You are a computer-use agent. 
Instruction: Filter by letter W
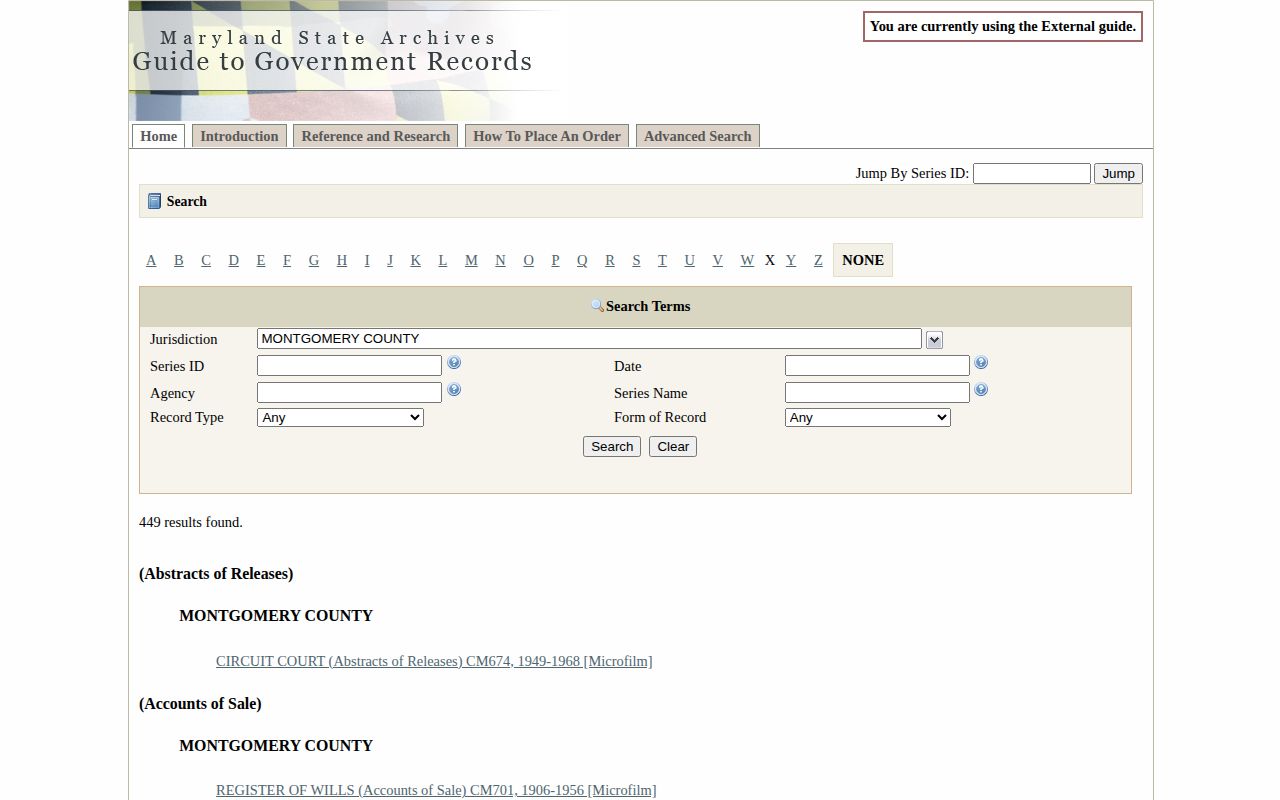[747, 260]
